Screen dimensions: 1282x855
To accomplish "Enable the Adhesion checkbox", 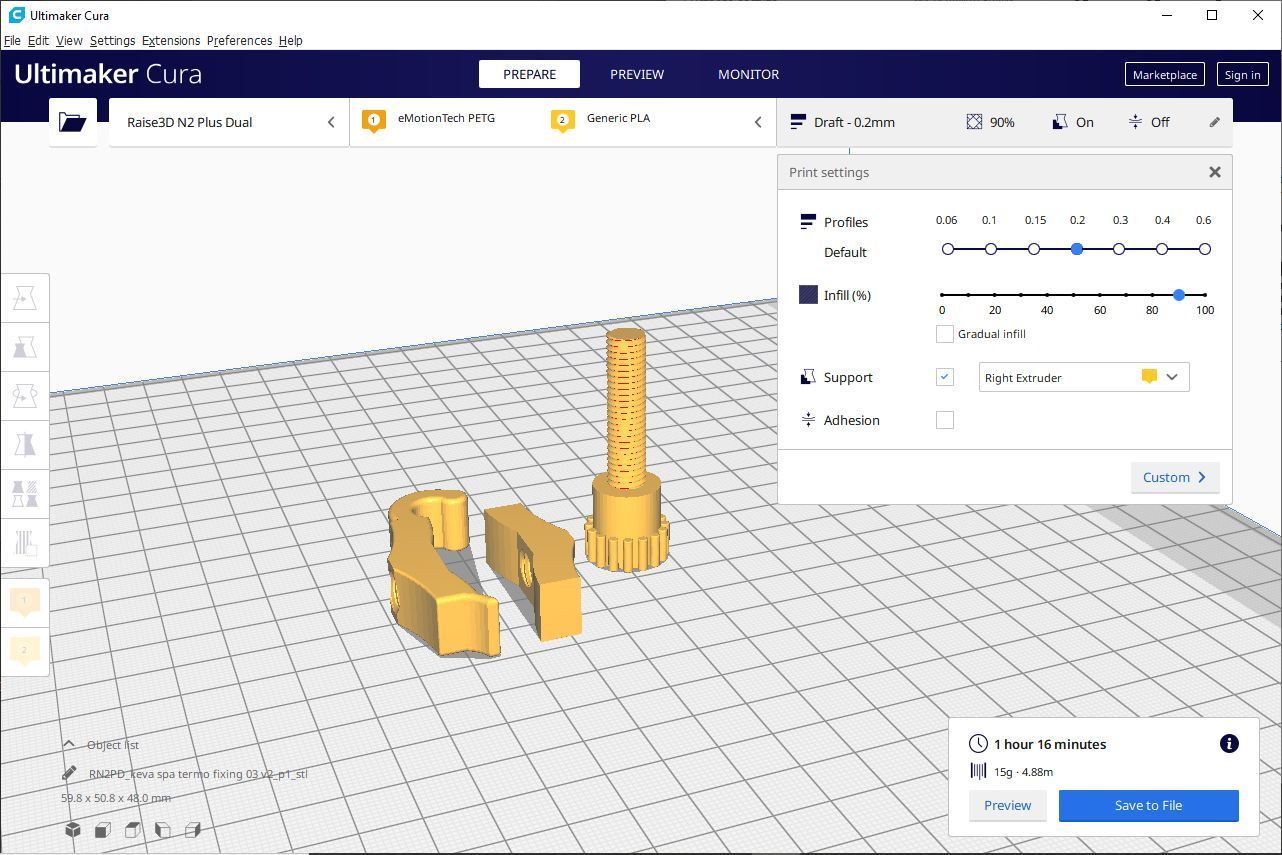I will click(944, 420).
